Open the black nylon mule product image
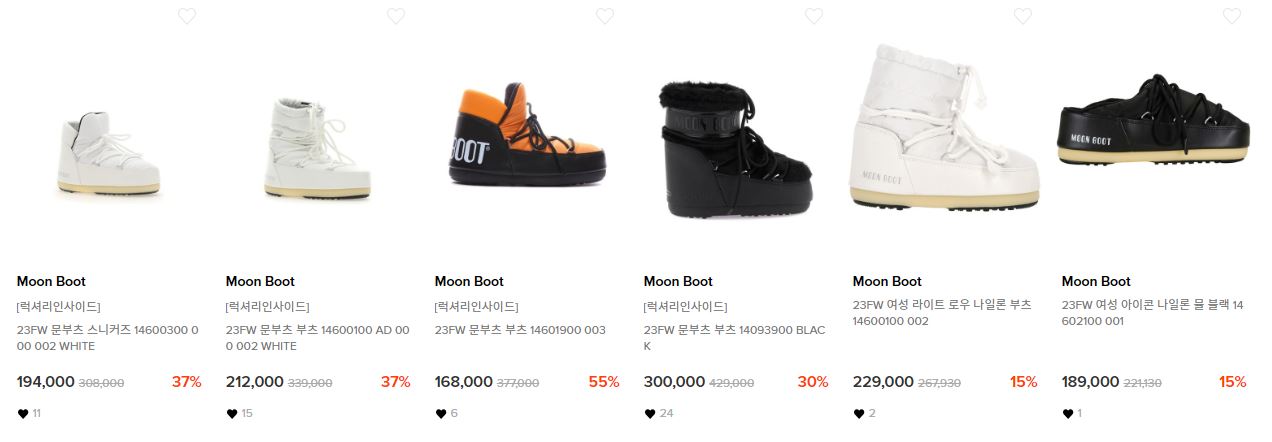1272x442 pixels. [1154, 122]
